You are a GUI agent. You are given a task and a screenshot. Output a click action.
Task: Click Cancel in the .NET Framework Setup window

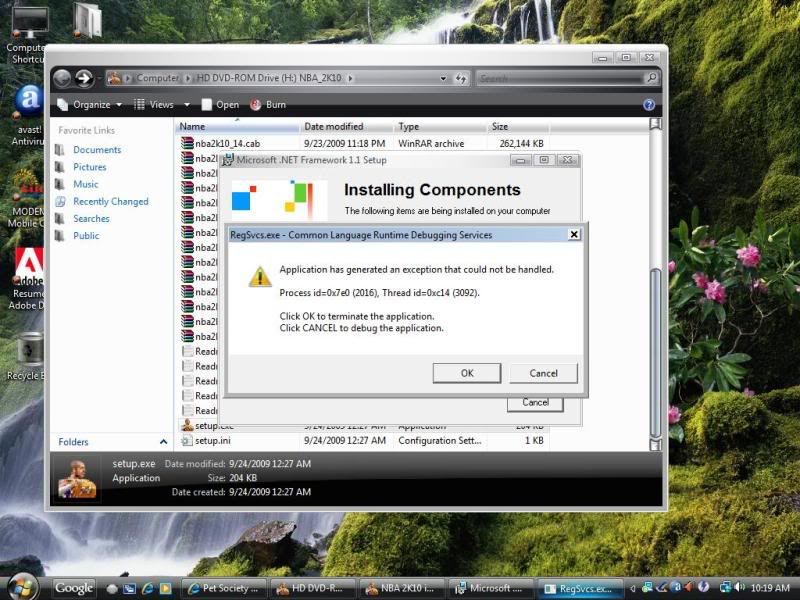click(x=535, y=403)
